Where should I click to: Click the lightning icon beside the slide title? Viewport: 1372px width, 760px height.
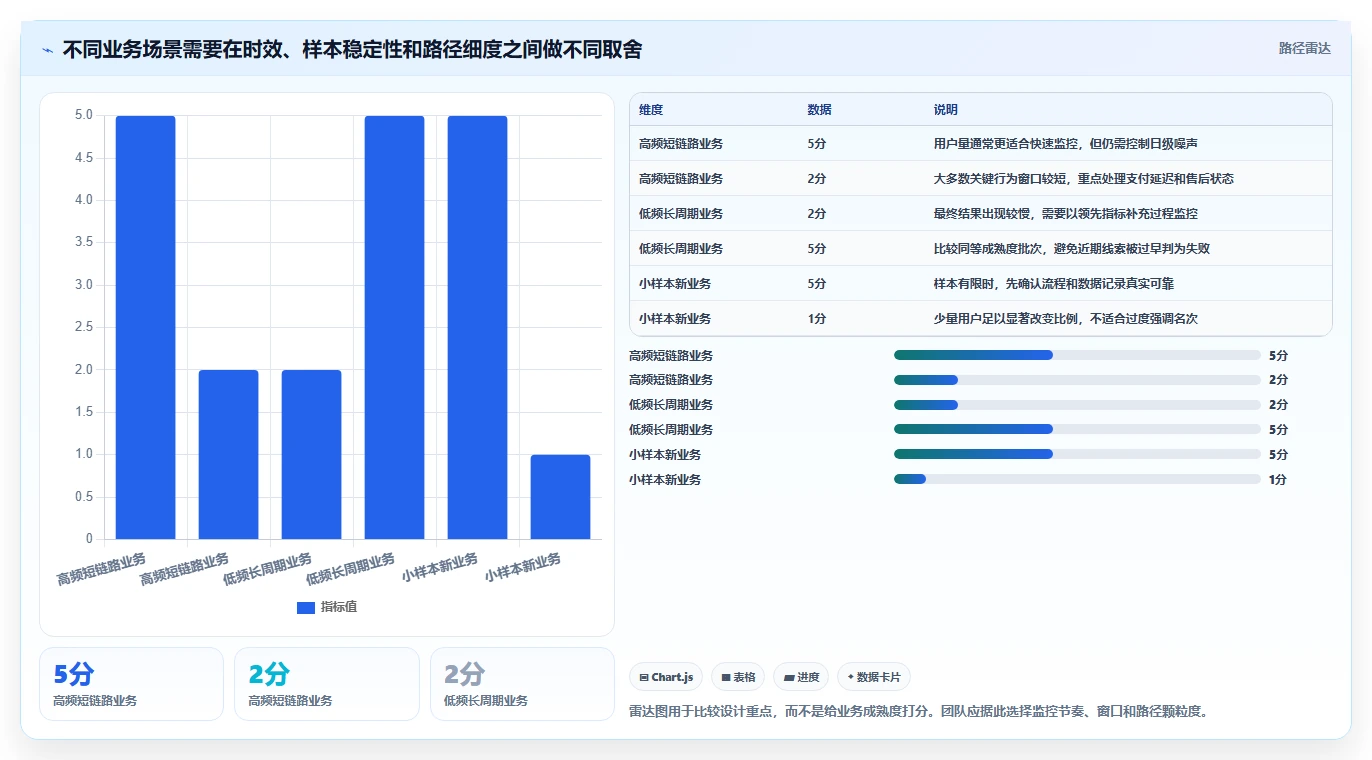tap(48, 49)
